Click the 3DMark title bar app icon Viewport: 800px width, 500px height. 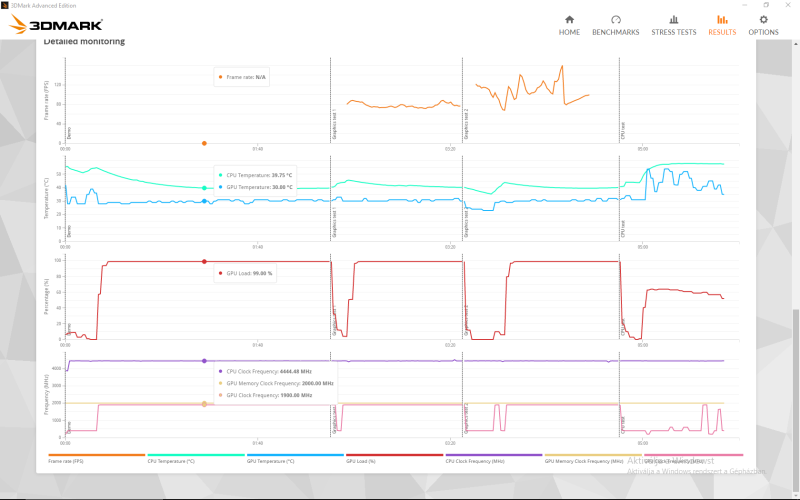coord(5,5)
